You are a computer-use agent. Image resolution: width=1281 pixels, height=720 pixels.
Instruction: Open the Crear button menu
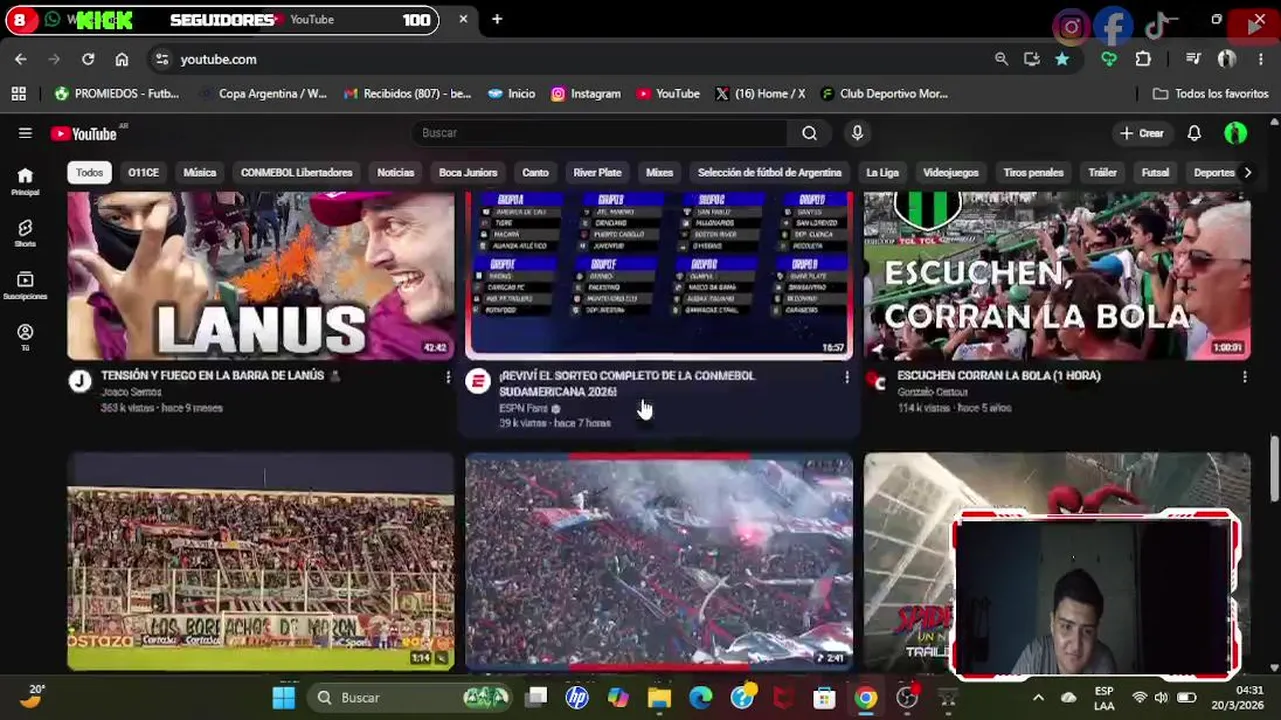click(x=1141, y=133)
